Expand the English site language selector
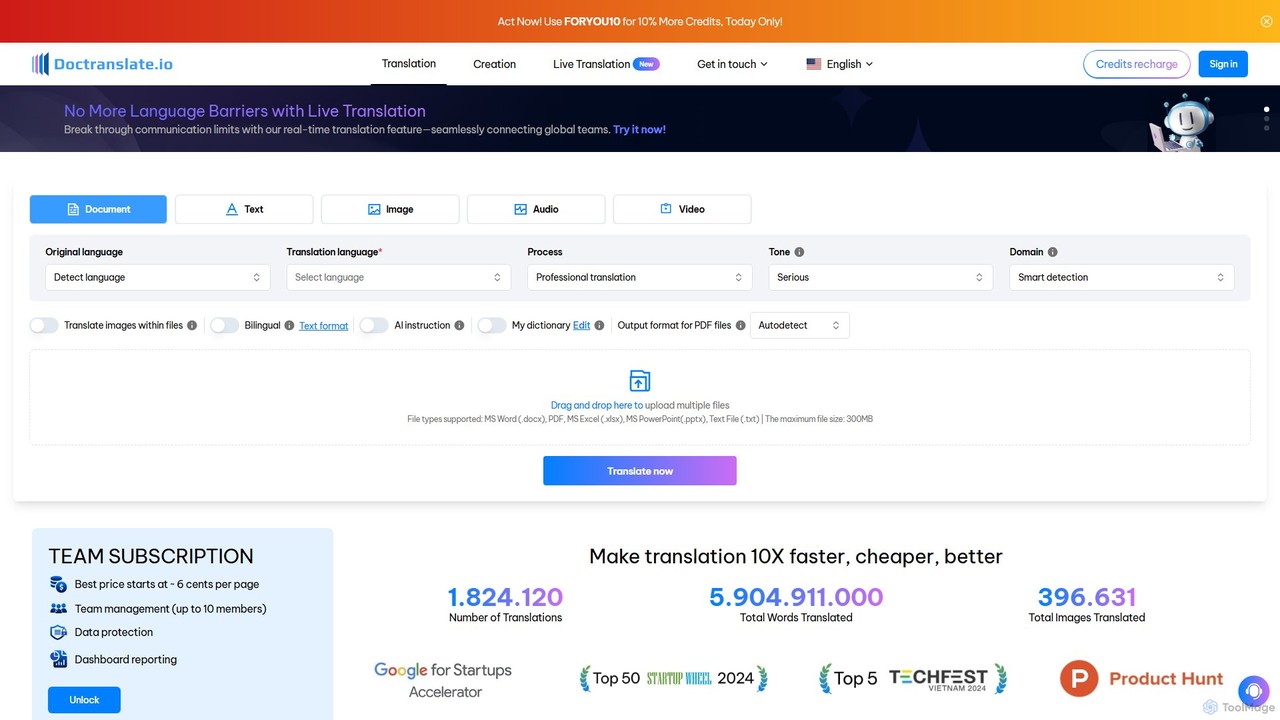This screenshot has height=720, width=1280. [x=840, y=64]
